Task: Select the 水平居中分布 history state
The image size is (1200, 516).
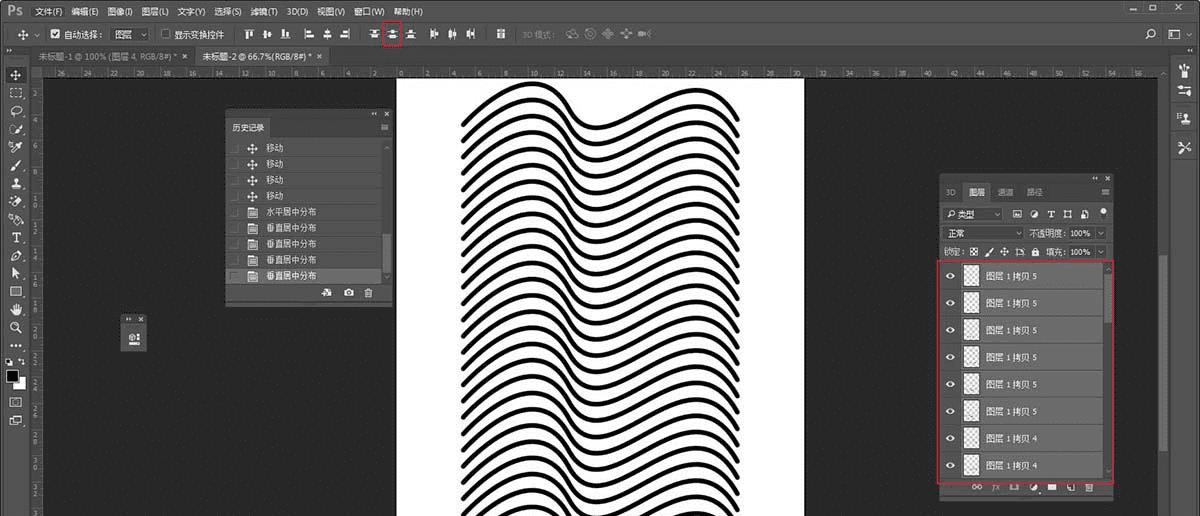Action: pos(290,212)
